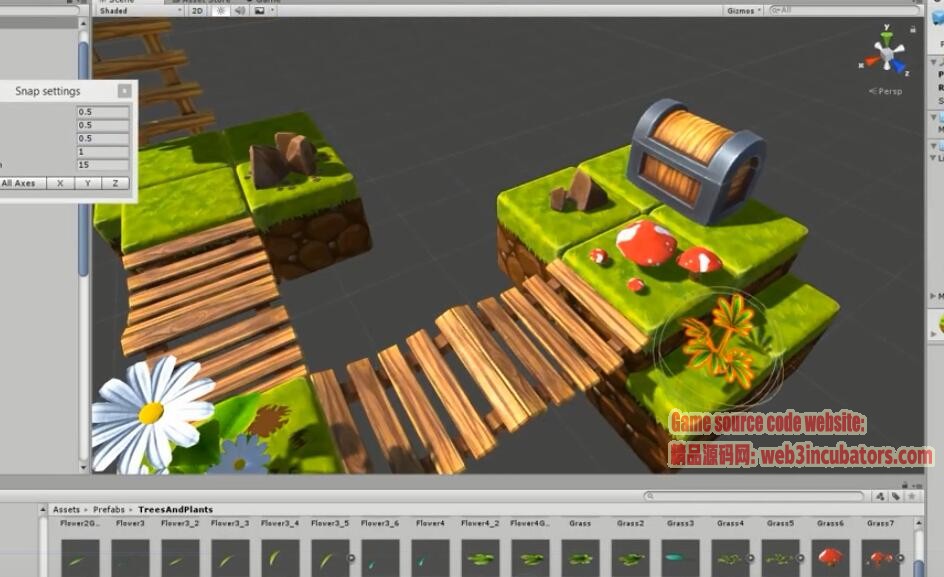
Task: Toggle scene lighting sun icon
Action: click(x=220, y=11)
